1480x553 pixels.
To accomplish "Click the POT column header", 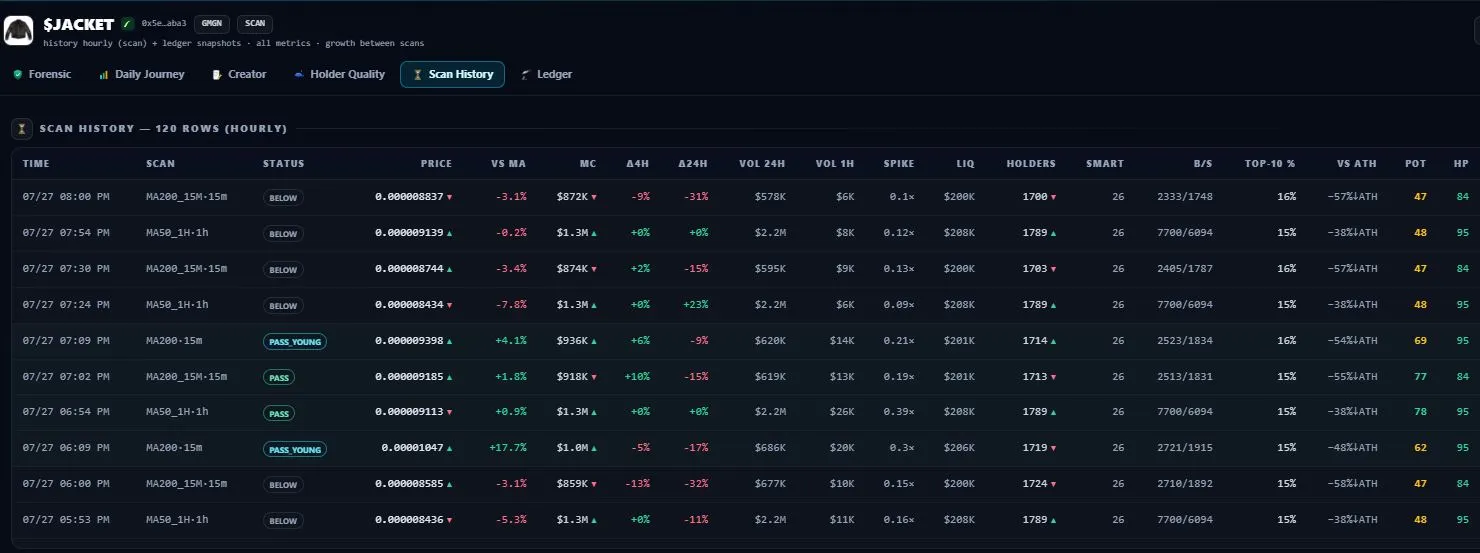I will coord(1416,163).
